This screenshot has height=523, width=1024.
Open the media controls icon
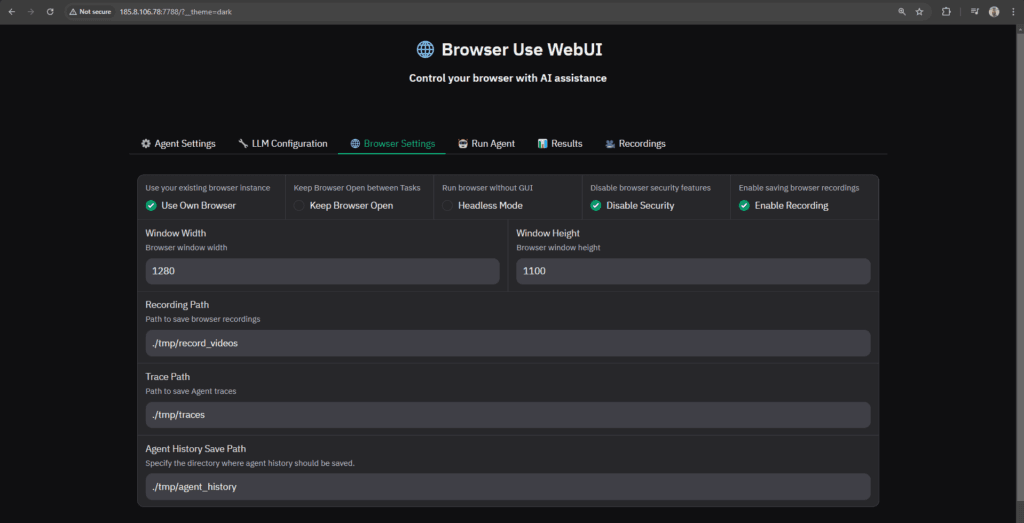pos(973,12)
